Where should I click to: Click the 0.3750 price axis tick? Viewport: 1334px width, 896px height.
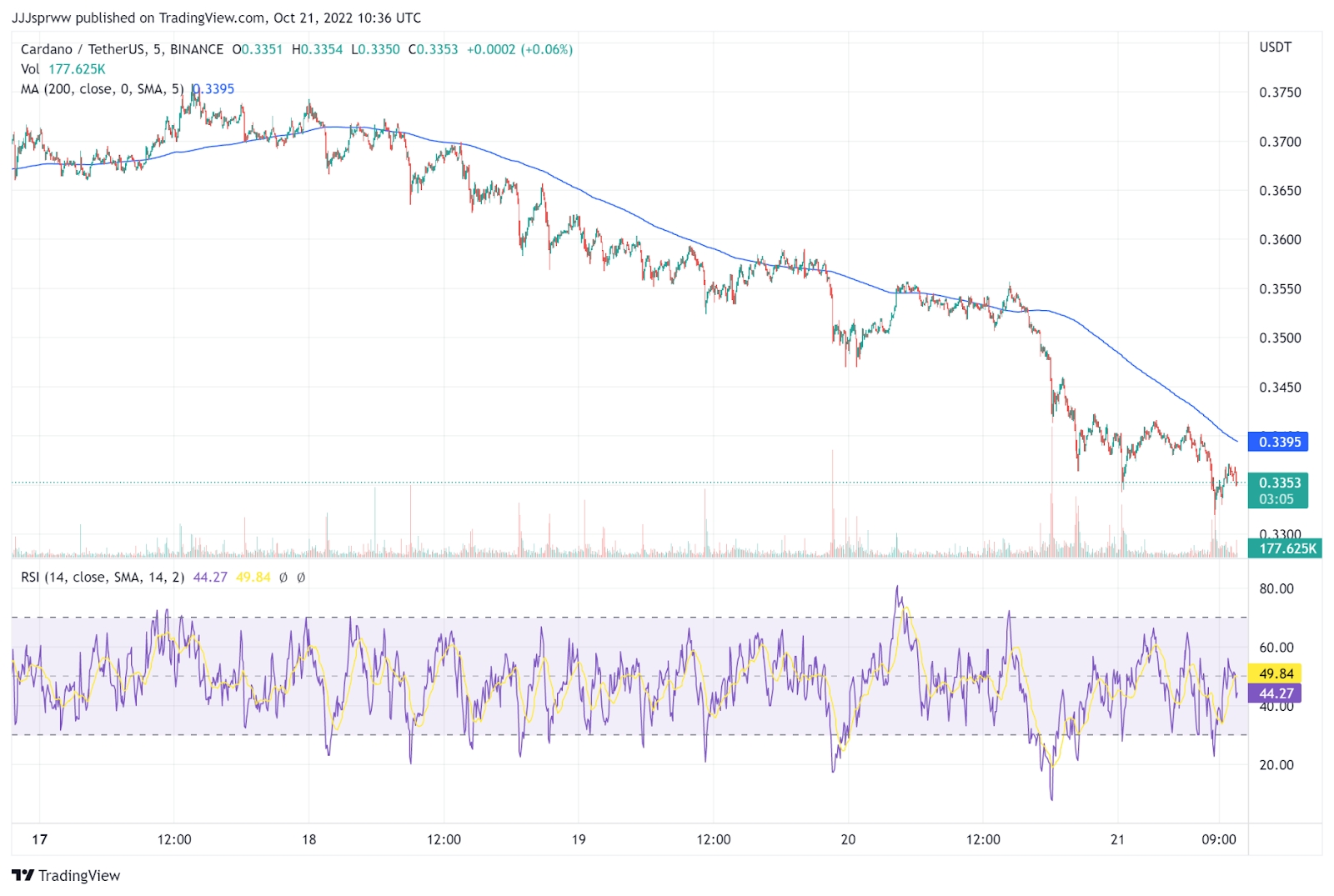[1280, 93]
